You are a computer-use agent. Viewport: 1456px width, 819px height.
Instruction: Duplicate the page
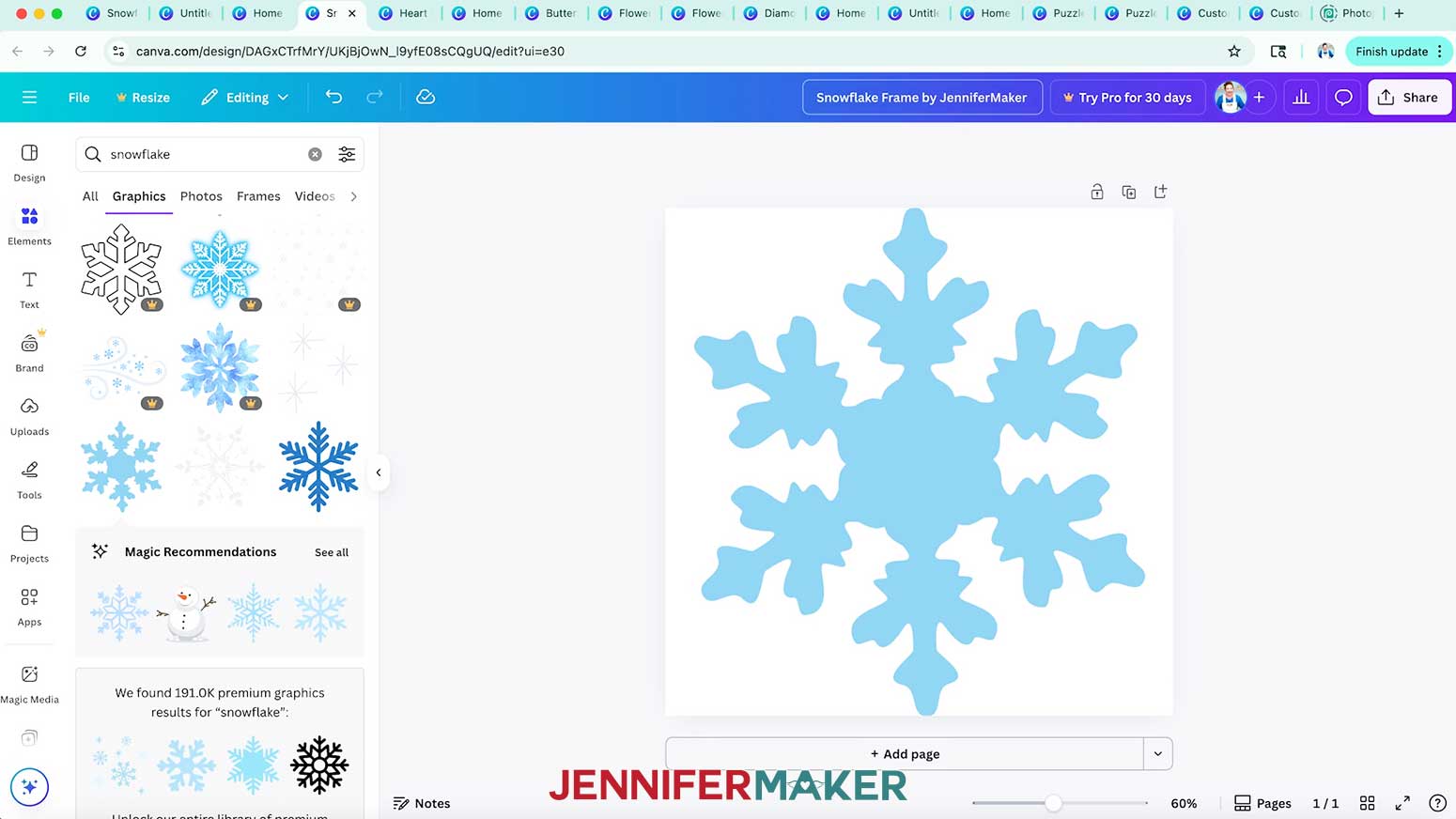(x=1128, y=192)
